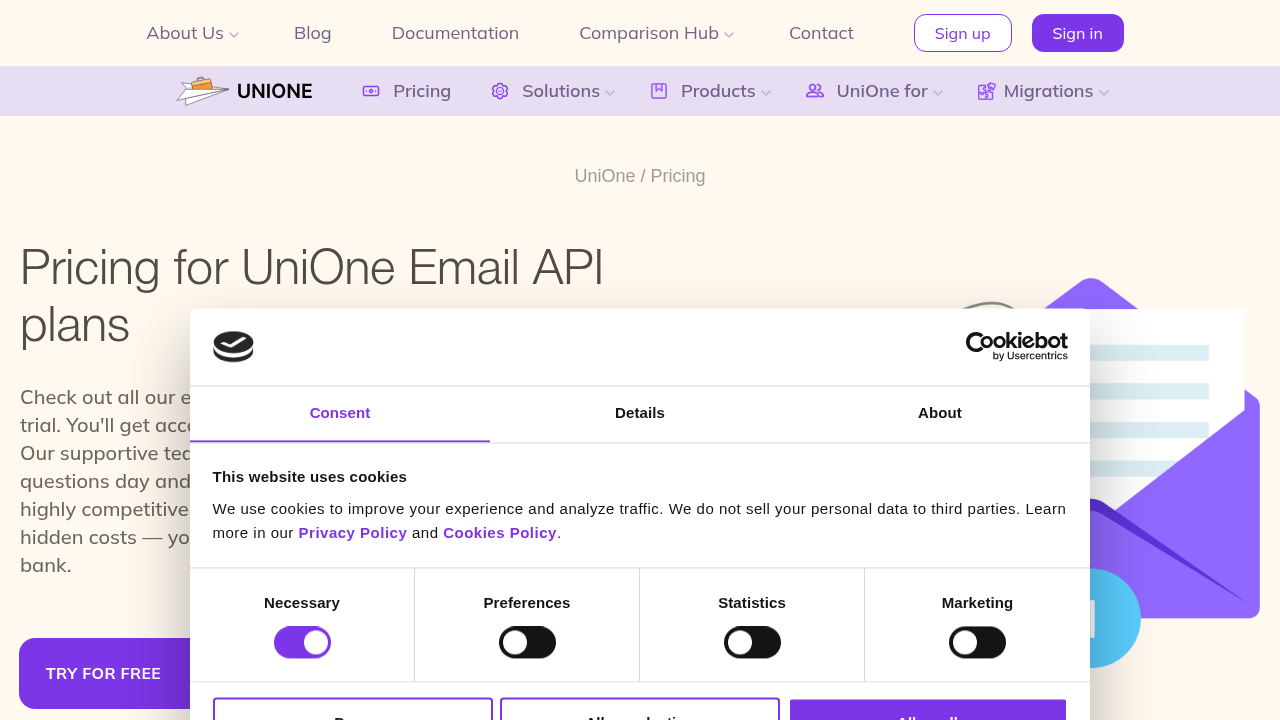Toggle the Necessary cookies switch
1280x720 pixels.
click(302, 642)
